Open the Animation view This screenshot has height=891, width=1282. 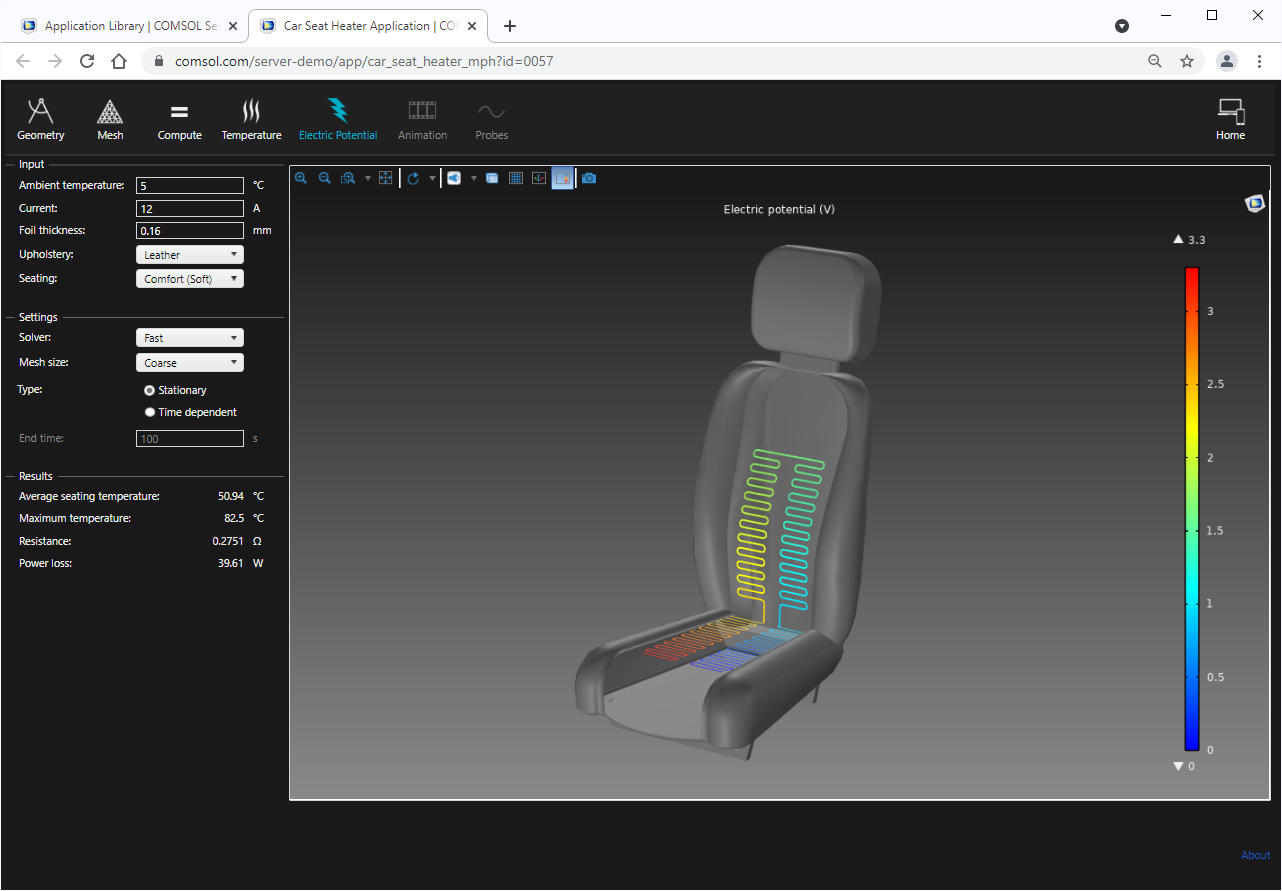[422, 118]
